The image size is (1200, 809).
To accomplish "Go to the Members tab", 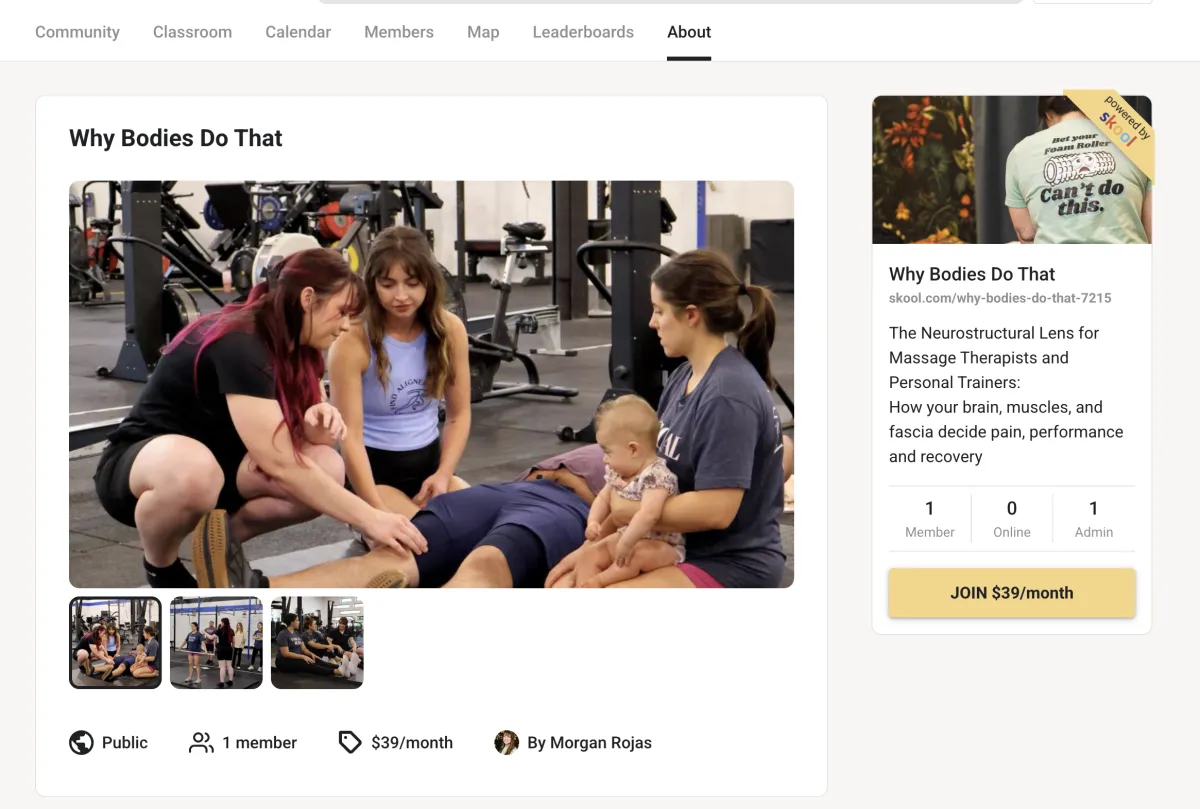I will pyautogui.click(x=399, y=32).
